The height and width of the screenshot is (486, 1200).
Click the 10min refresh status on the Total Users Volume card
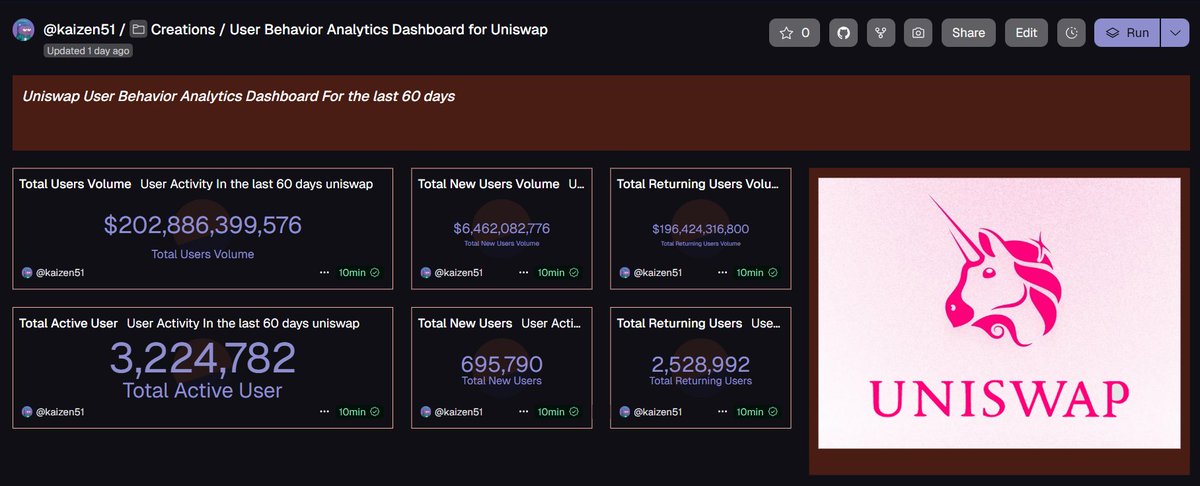click(x=359, y=272)
